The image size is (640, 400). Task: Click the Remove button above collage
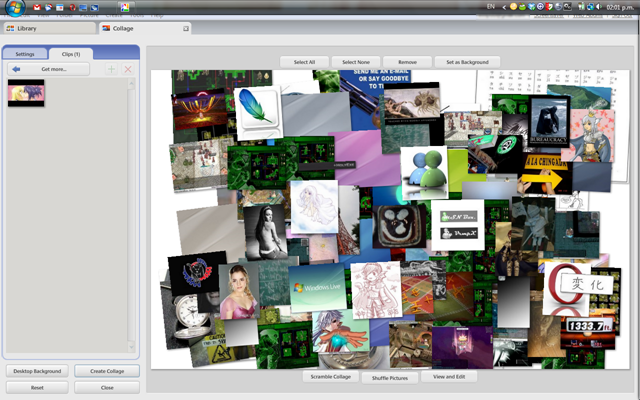click(407, 62)
